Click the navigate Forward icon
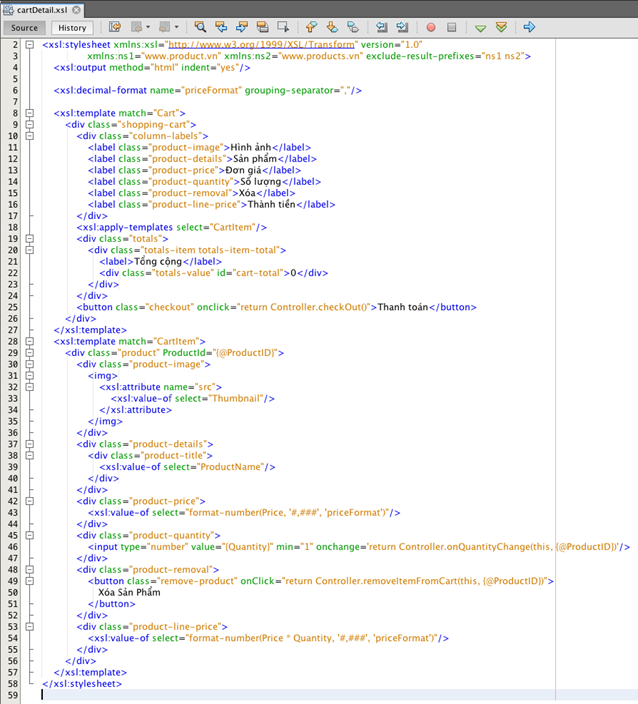638x704 pixels. click(x=165, y=27)
